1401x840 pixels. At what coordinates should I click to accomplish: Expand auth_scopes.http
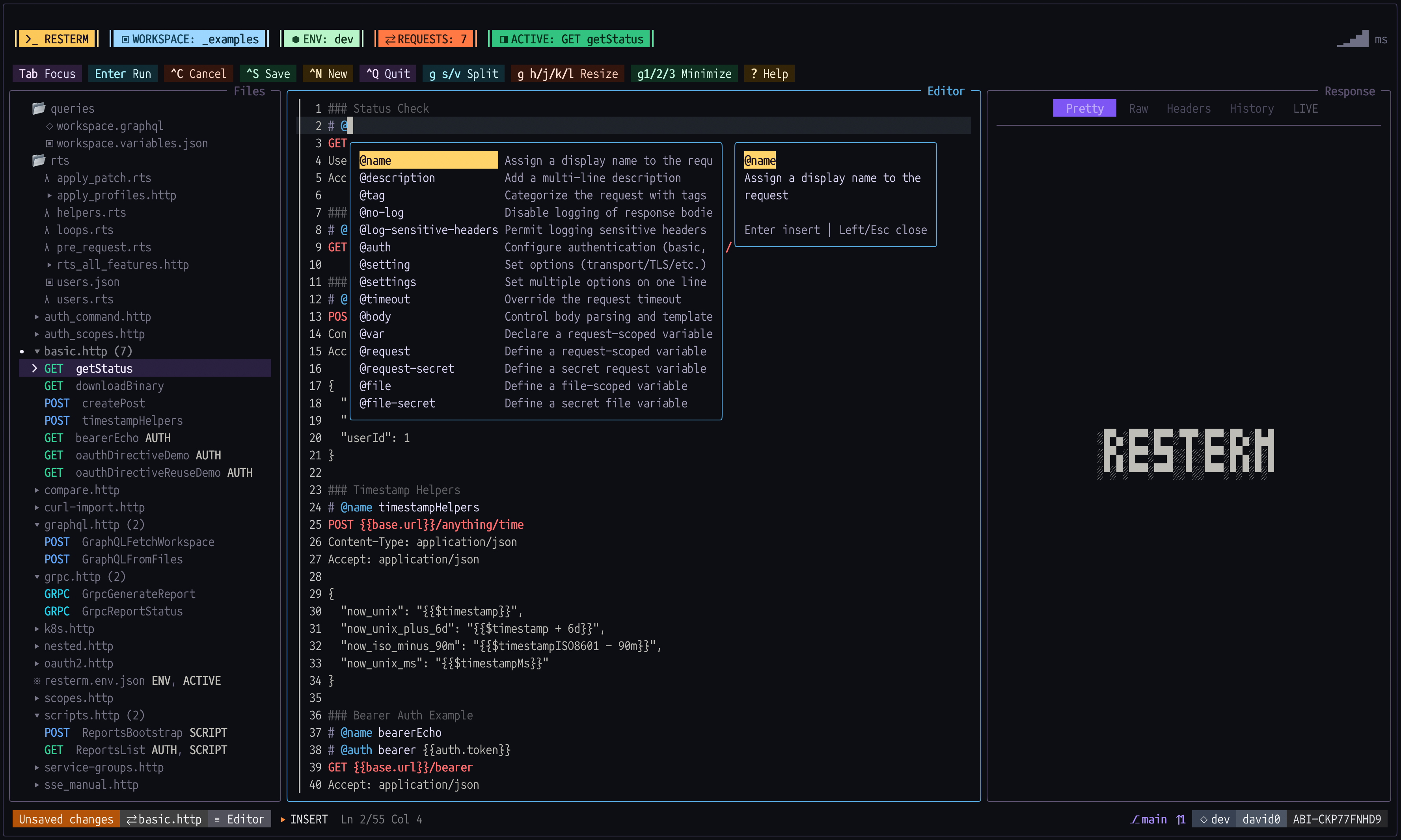[37, 334]
